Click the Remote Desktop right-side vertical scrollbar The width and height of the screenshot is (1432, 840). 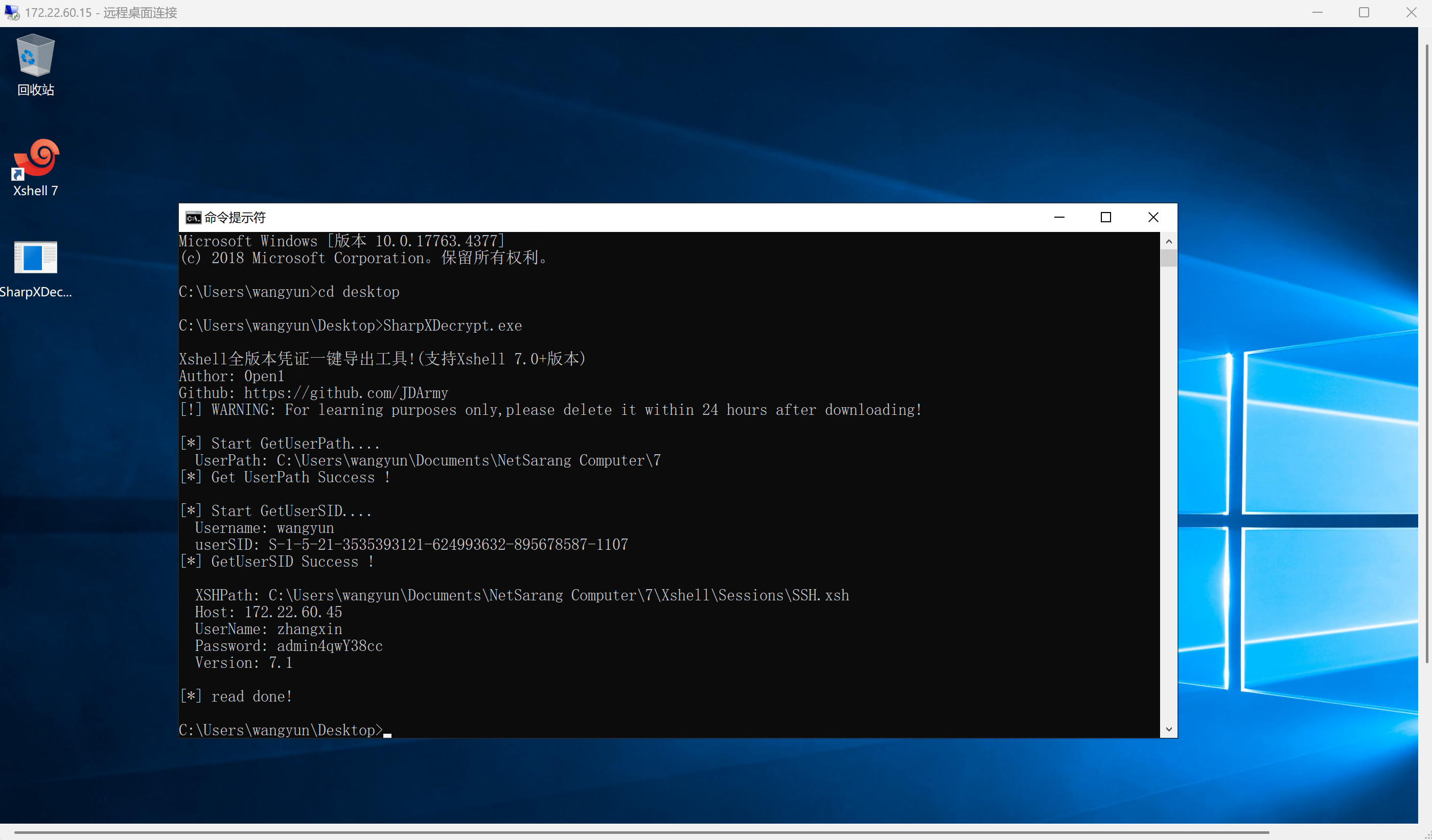coord(1426,352)
